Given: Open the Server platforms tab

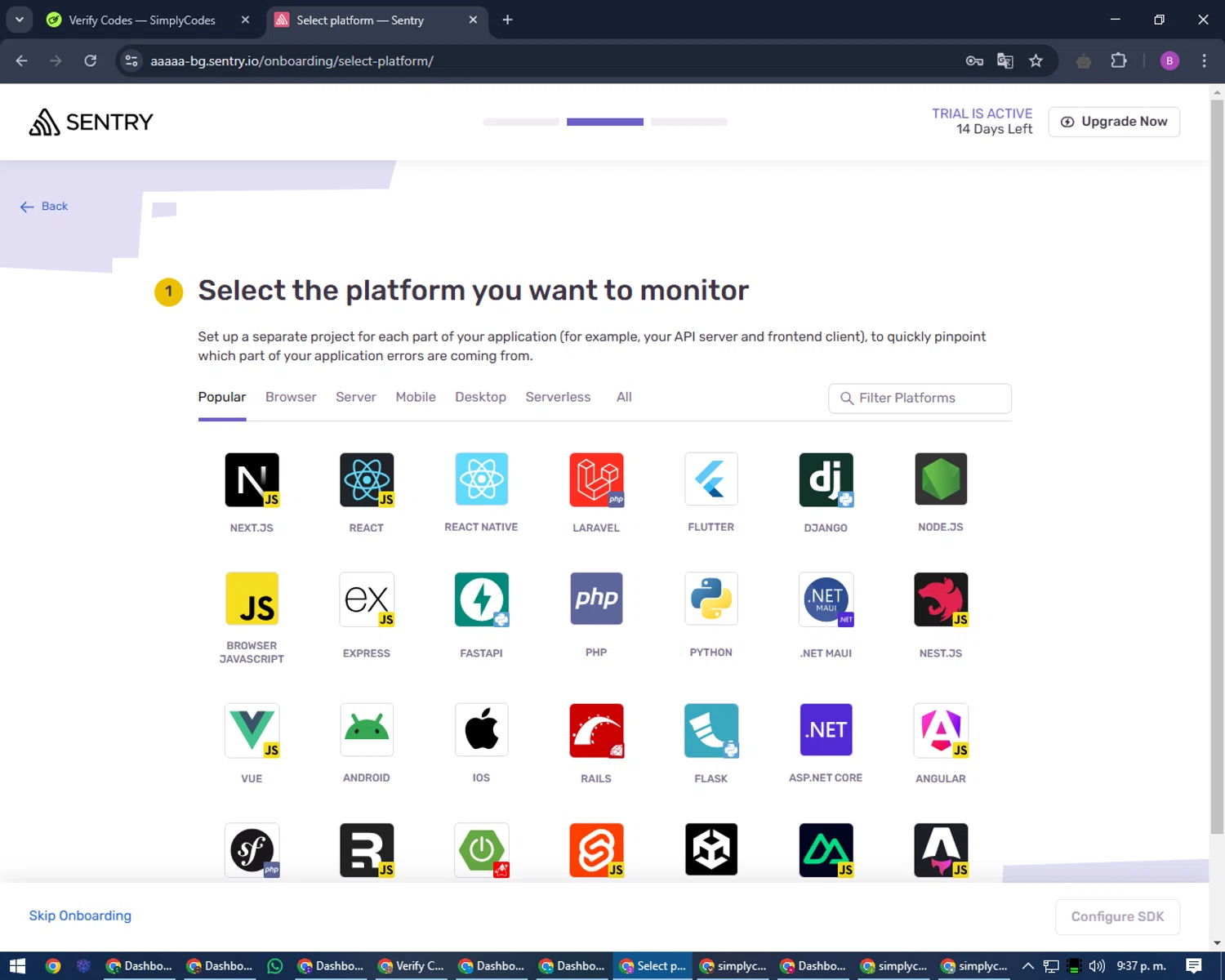Looking at the screenshot, I should [x=356, y=397].
